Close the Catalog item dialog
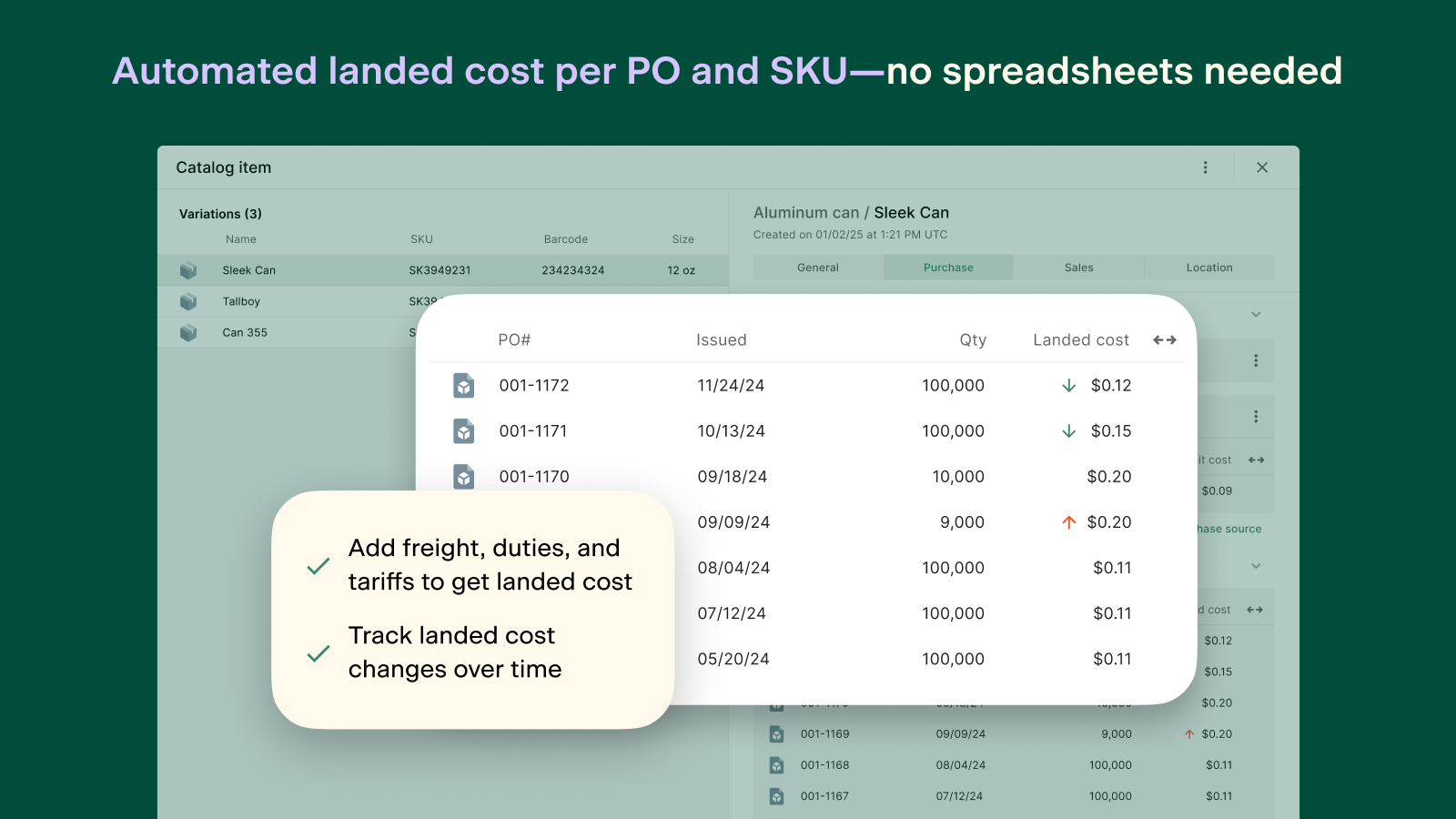This screenshot has height=819, width=1456. click(1262, 167)
